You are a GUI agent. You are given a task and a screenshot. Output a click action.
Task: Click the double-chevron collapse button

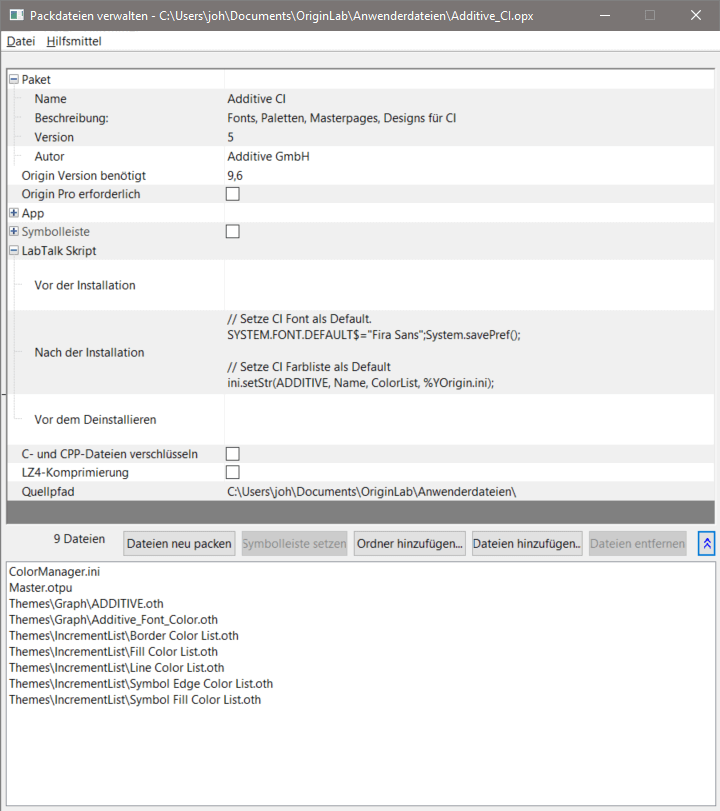[707, 544]
